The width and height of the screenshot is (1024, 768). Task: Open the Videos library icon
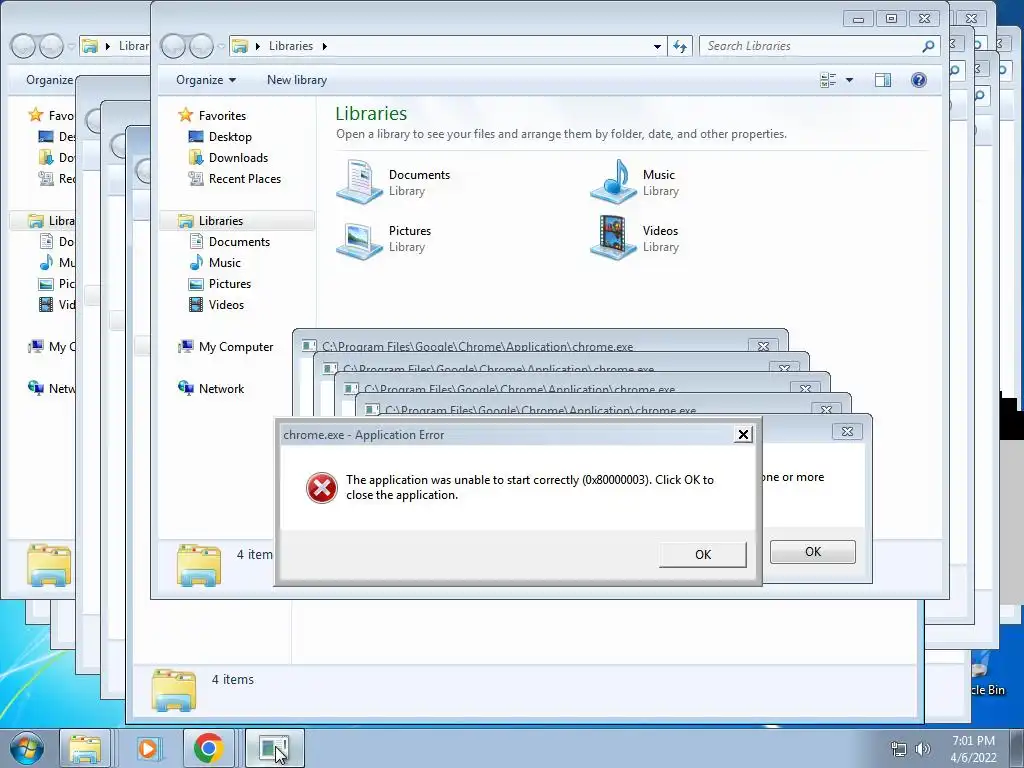click(x=613, y=238)
